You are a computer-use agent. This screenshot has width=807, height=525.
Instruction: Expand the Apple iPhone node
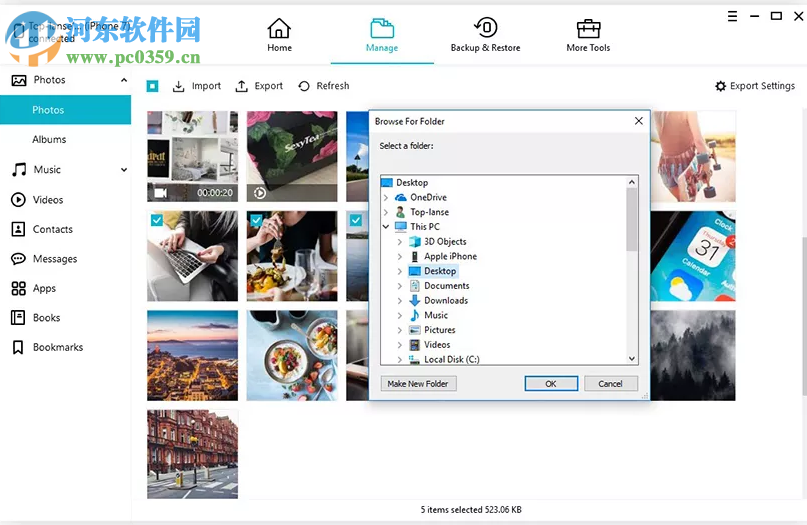click(399, 256)
